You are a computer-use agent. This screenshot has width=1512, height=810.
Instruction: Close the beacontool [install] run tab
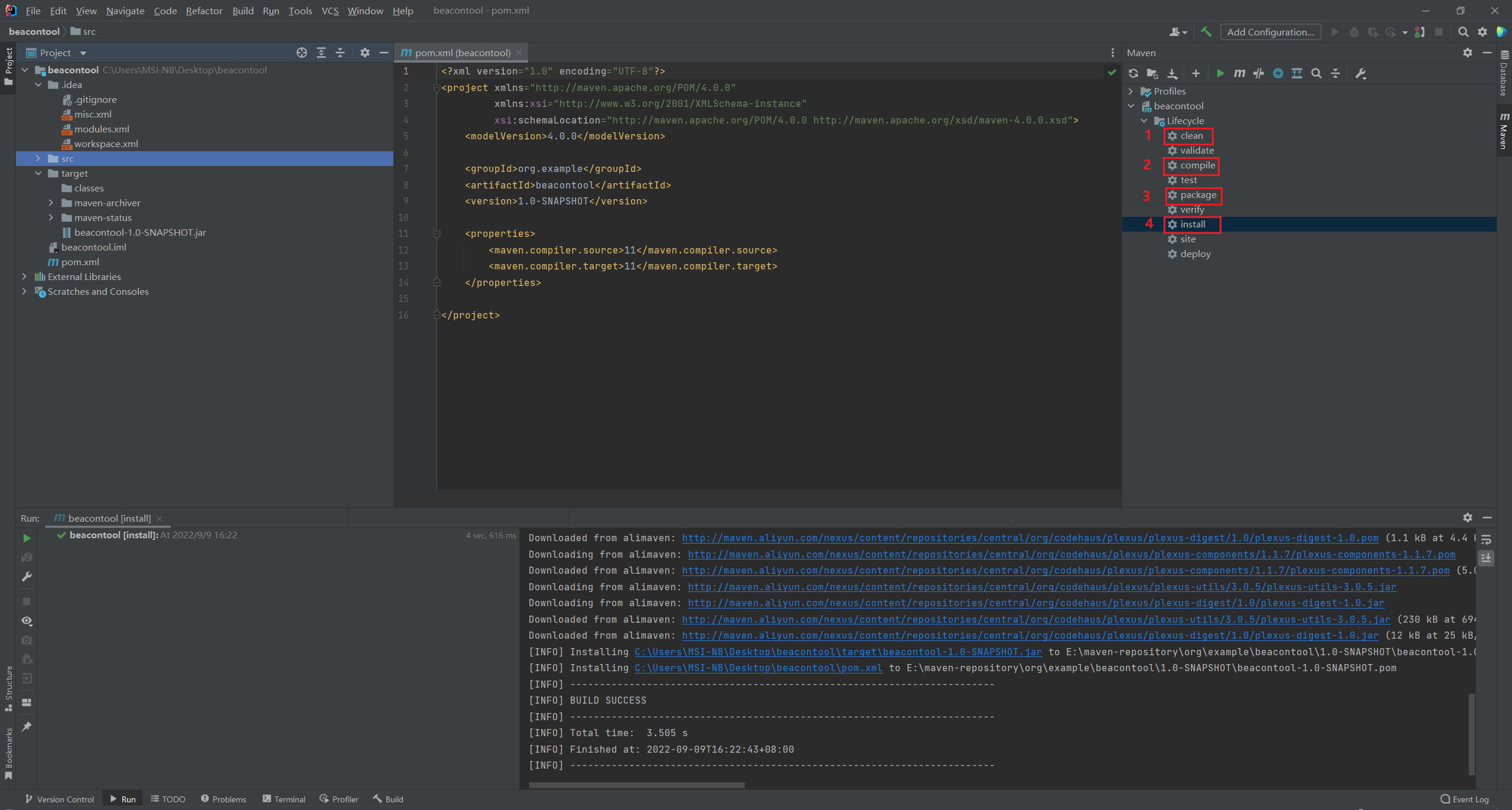(x=159, y=518)
